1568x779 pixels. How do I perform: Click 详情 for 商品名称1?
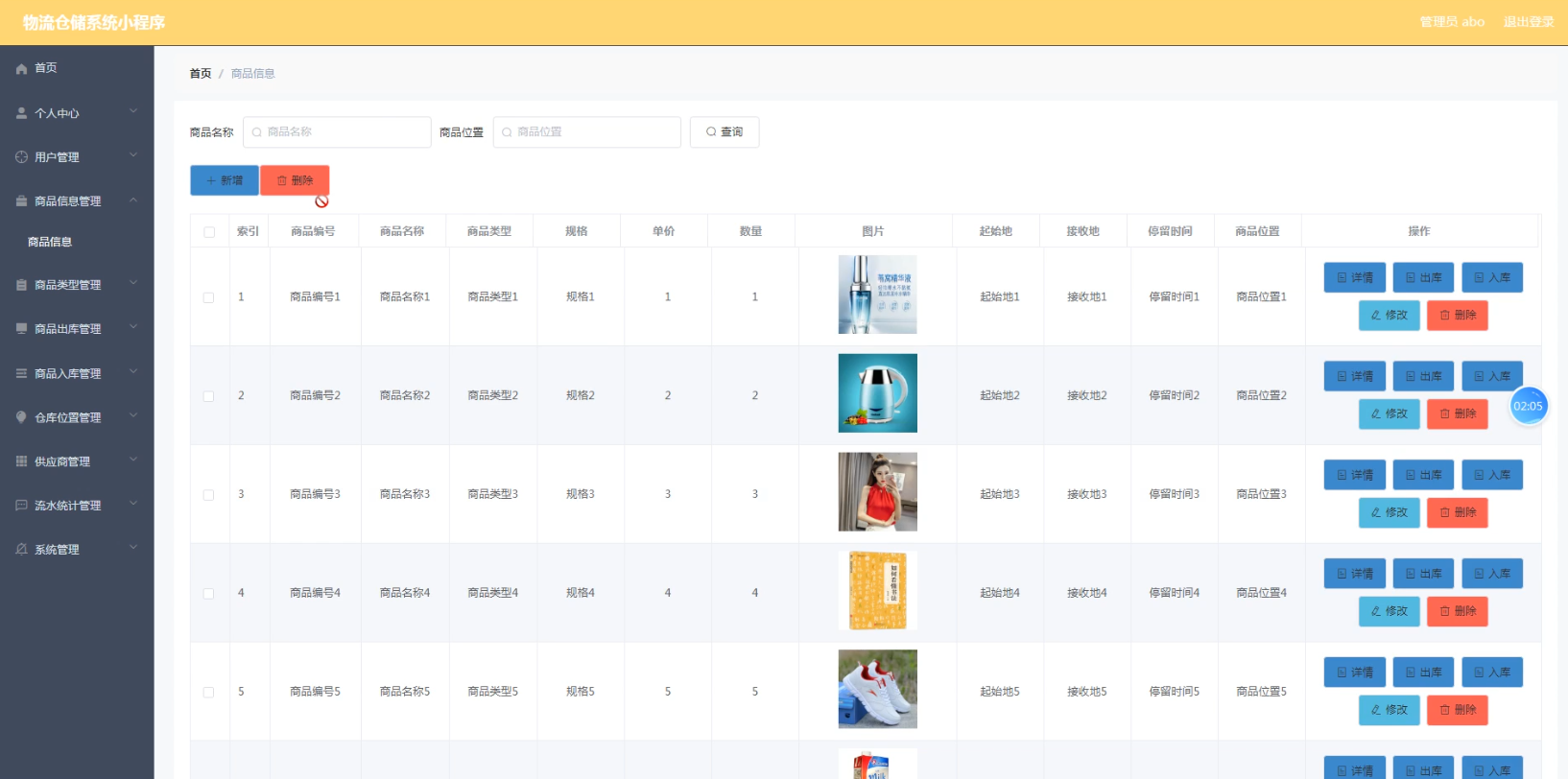(x=1355, y=277)
